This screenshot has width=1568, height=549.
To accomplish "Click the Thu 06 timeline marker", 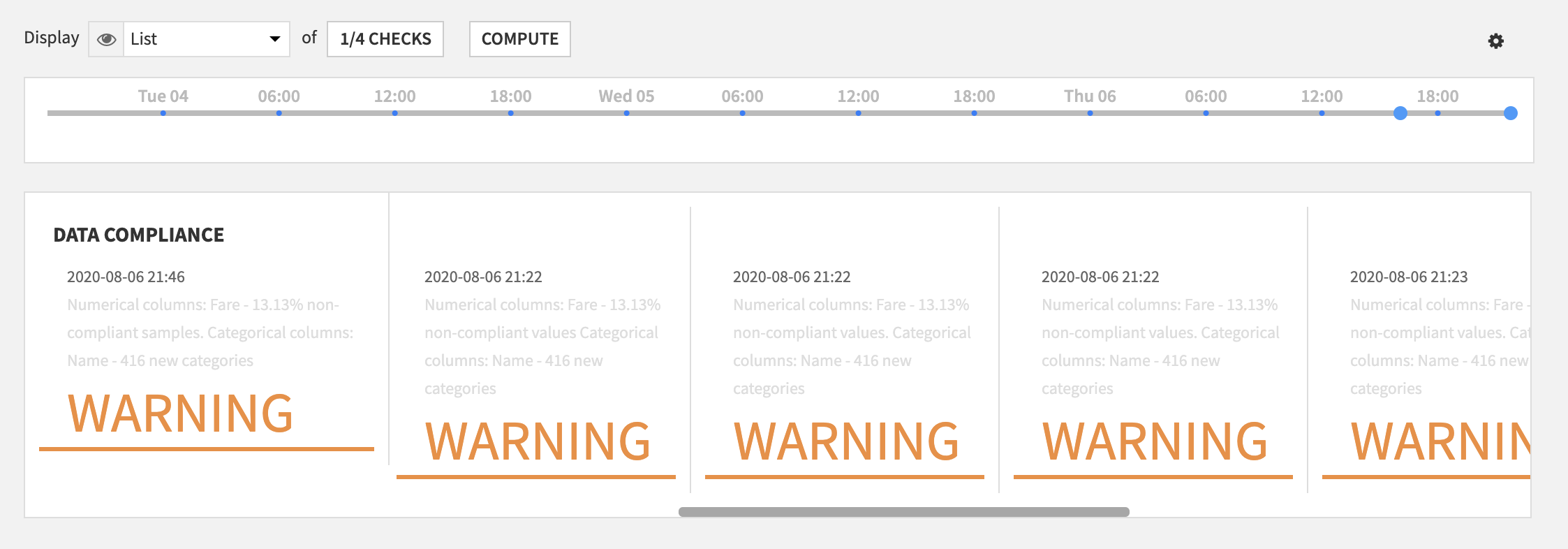I will [1090, 113].
